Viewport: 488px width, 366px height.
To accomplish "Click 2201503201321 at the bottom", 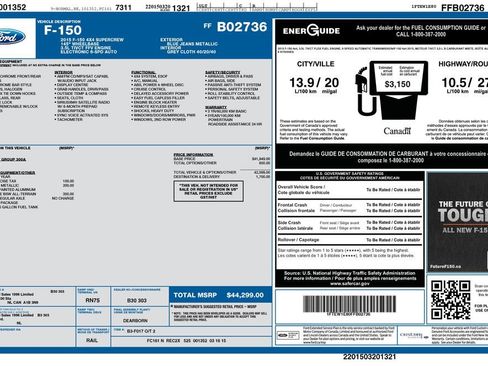I will [370, 357].
